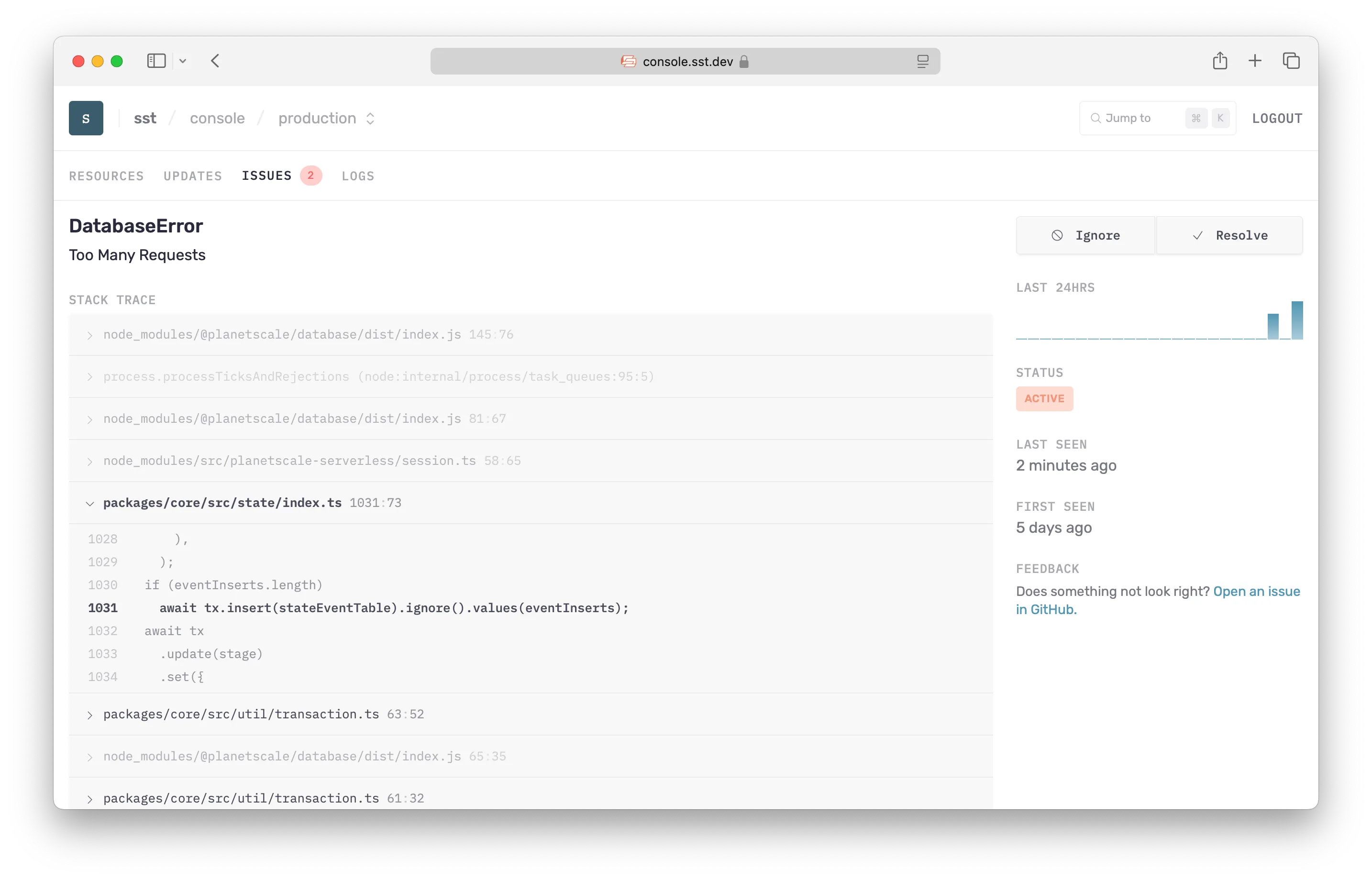
Task: Click the console.sst.dev address bar
Action: click(x=685, y=61)
